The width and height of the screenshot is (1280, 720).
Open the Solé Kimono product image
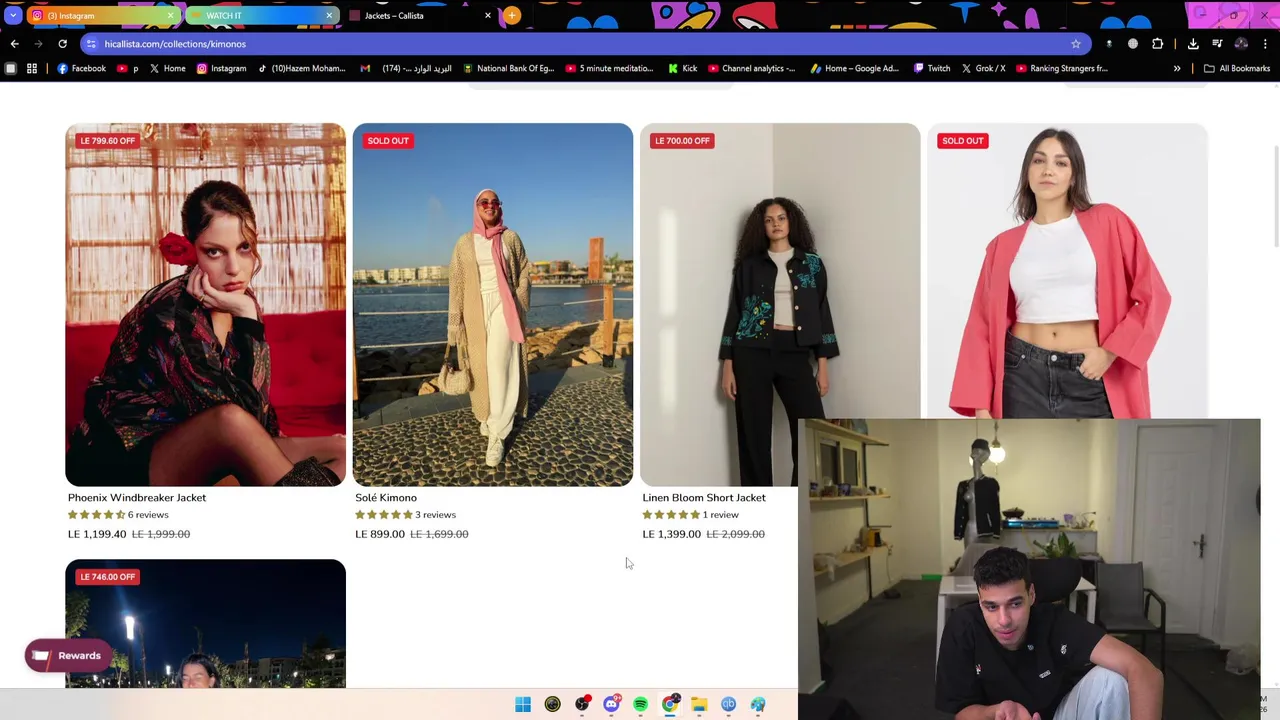493,305
